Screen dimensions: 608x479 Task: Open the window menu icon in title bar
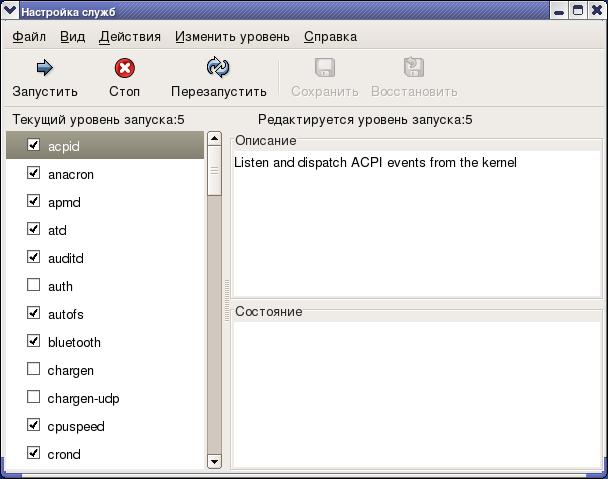[x=10, y=10]
